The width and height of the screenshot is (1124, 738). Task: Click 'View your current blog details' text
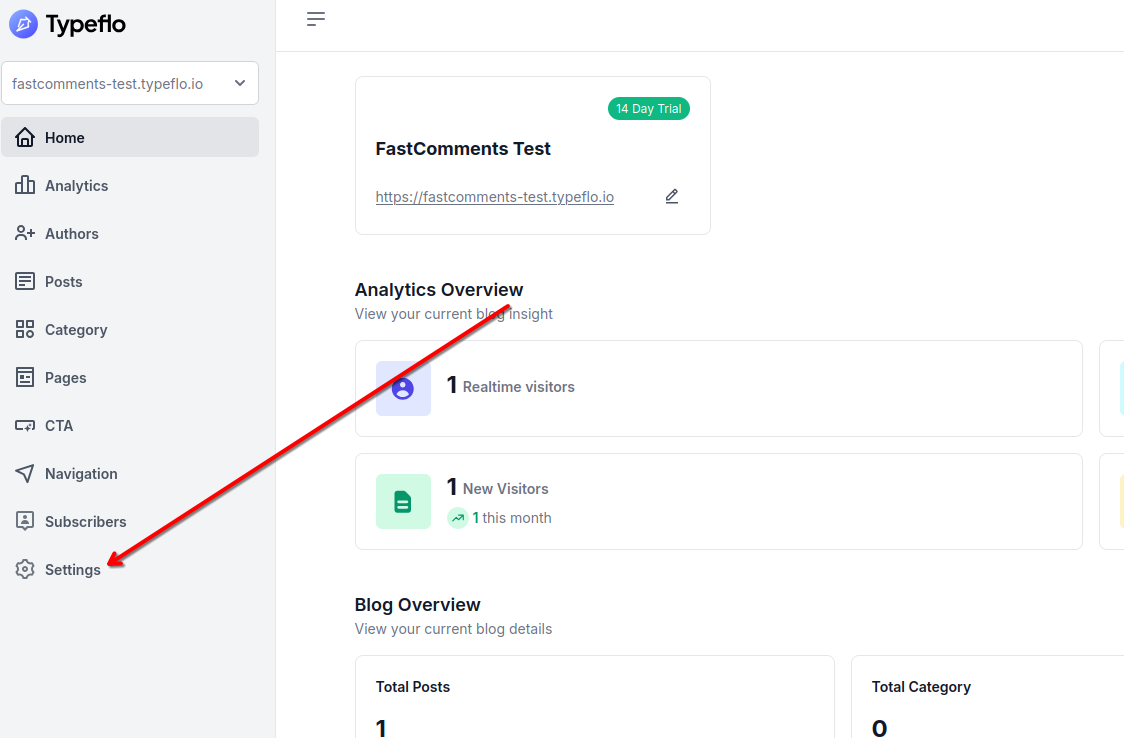click(453, 628)
